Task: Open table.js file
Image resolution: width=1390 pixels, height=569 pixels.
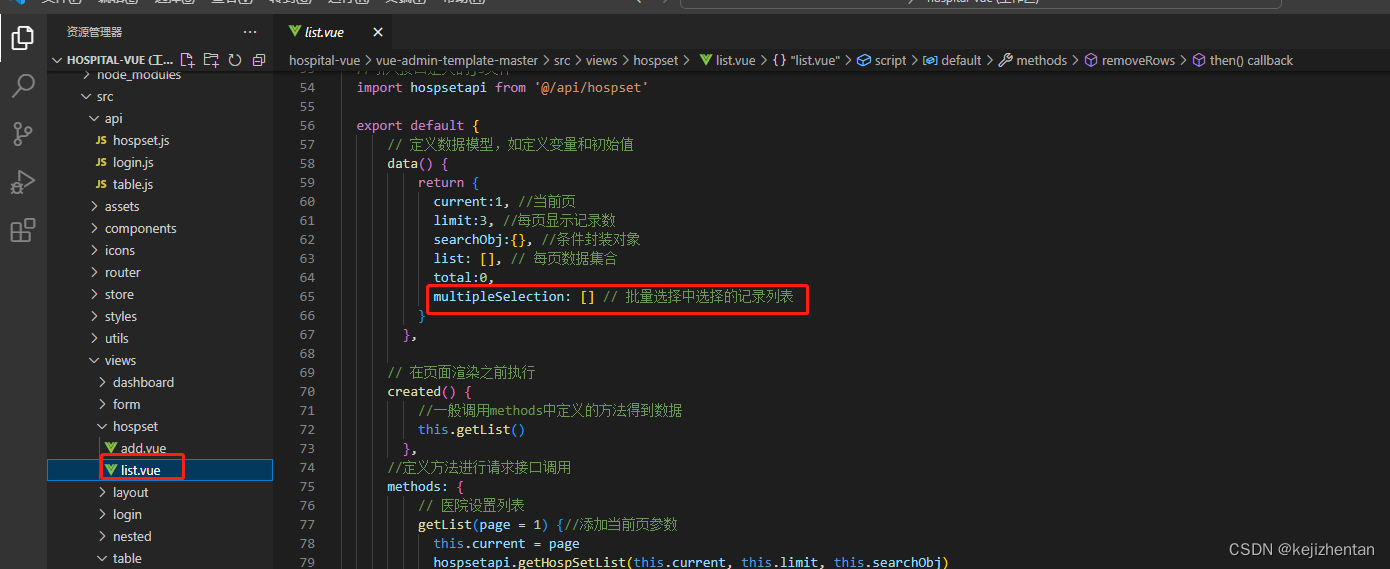Action: [x=133, y=185]
